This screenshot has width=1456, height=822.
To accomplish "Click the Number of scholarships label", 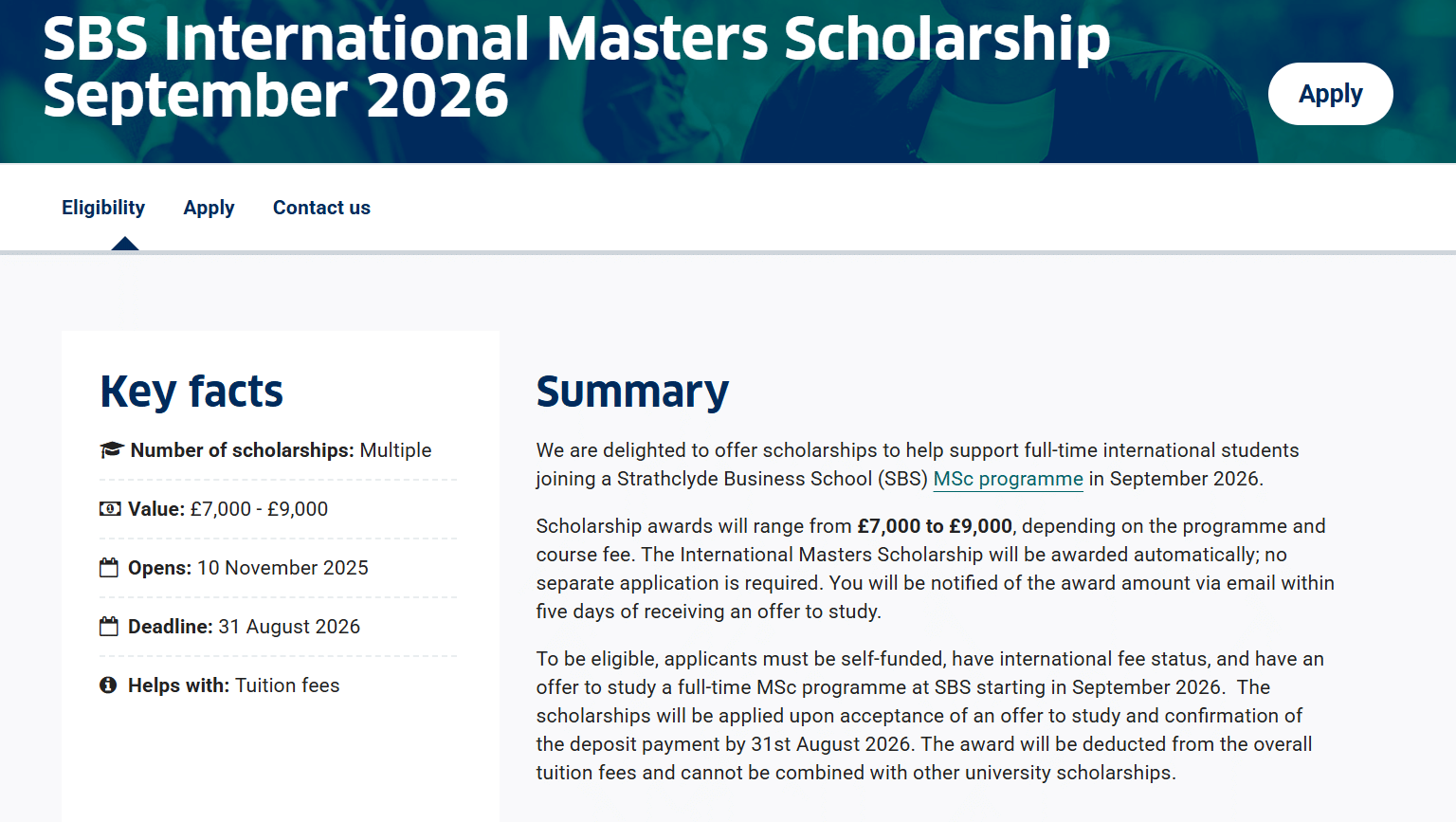I will click(x=243, y=450).
